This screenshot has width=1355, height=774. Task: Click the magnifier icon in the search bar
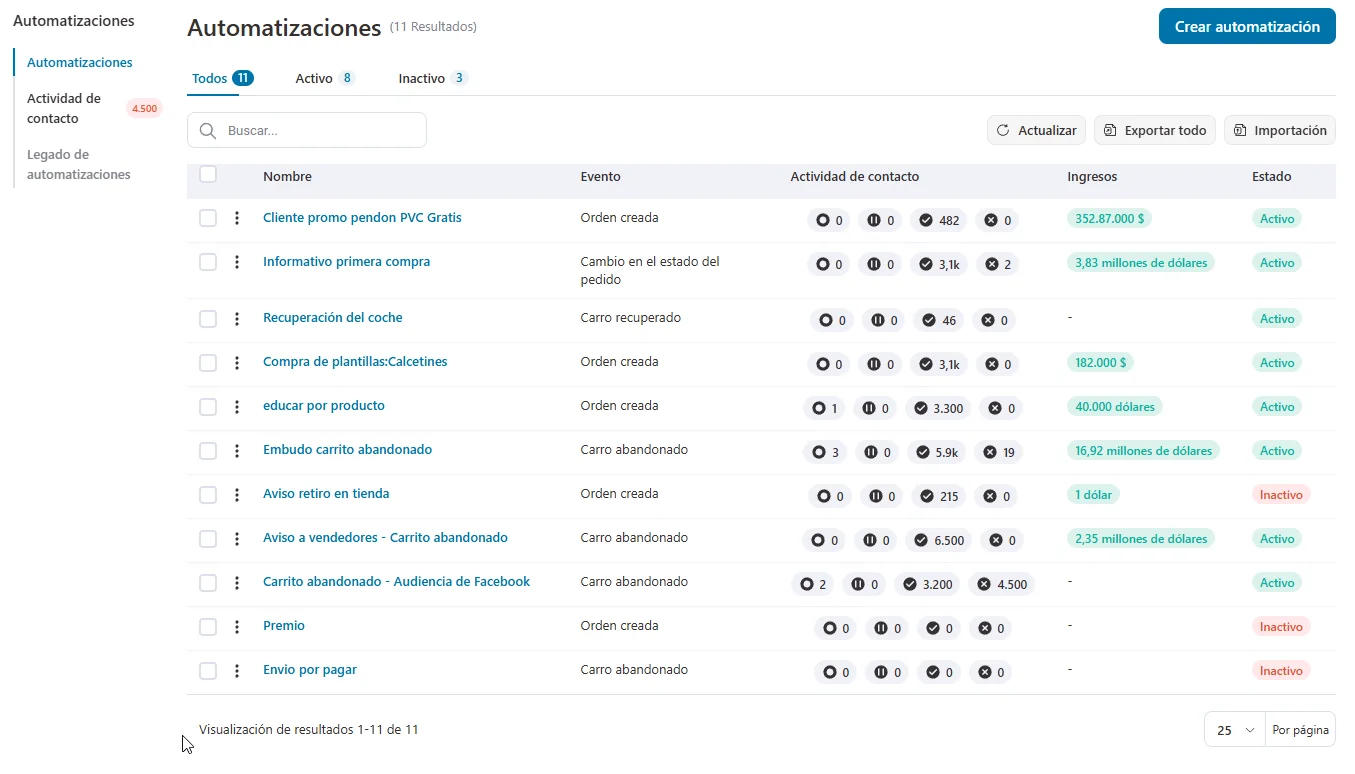[207, 130]
